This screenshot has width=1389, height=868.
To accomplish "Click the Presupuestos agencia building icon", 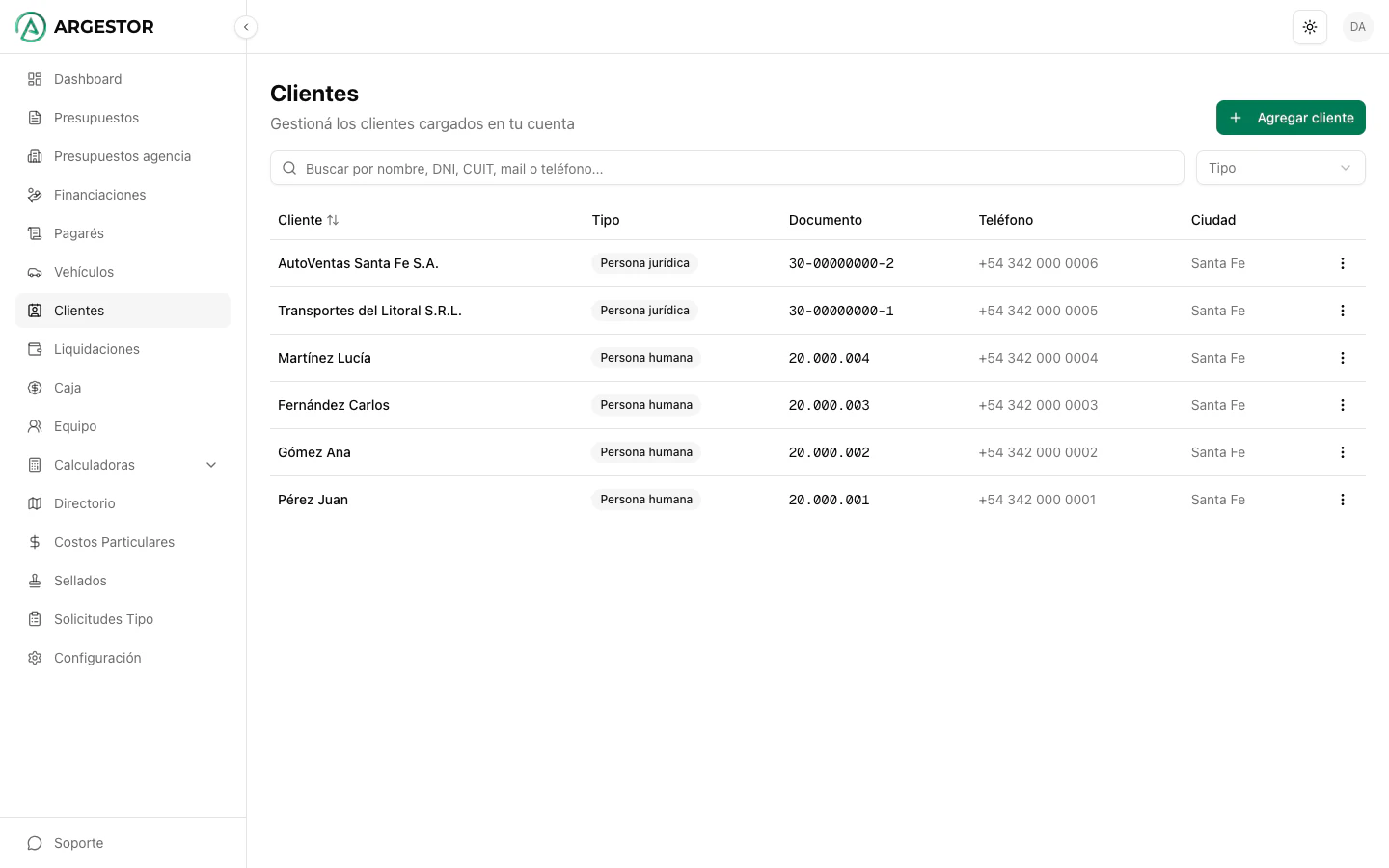I will tap(35, 156).
